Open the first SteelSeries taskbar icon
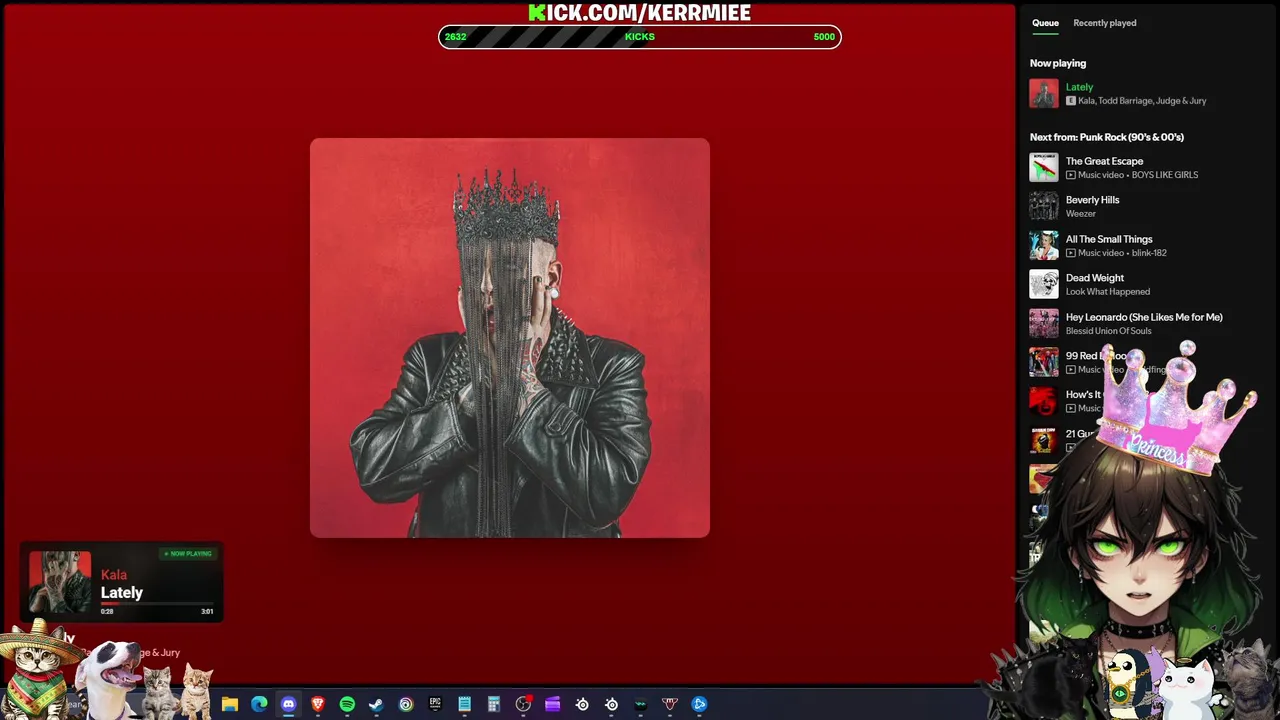The image size is (1280, 720). click(582, 704)
